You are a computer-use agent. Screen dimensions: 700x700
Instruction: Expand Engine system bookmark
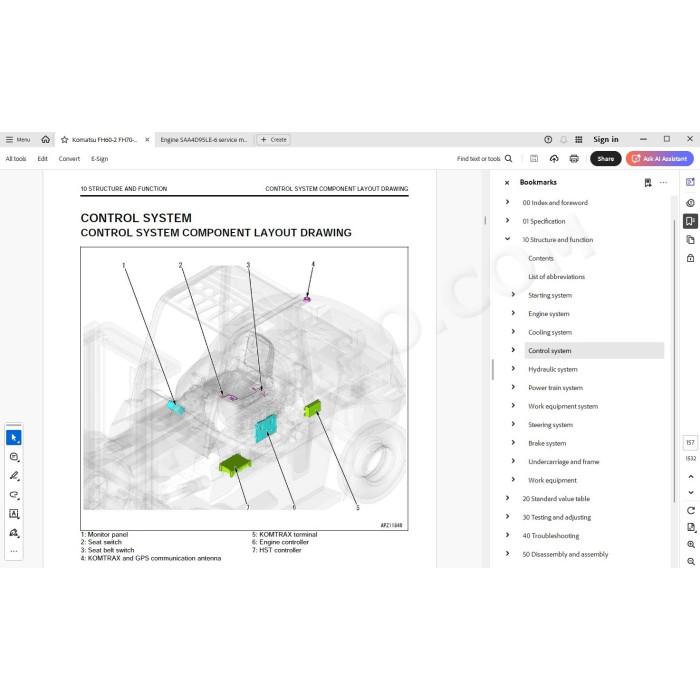pyautogui.click(x=513, y=313)
